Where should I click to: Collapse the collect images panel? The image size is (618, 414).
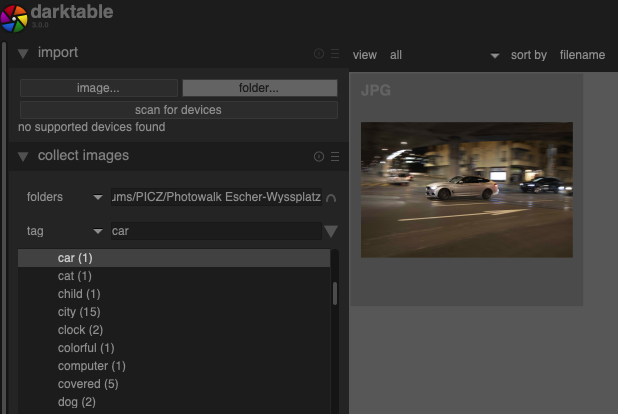click(x=23, y=157)
